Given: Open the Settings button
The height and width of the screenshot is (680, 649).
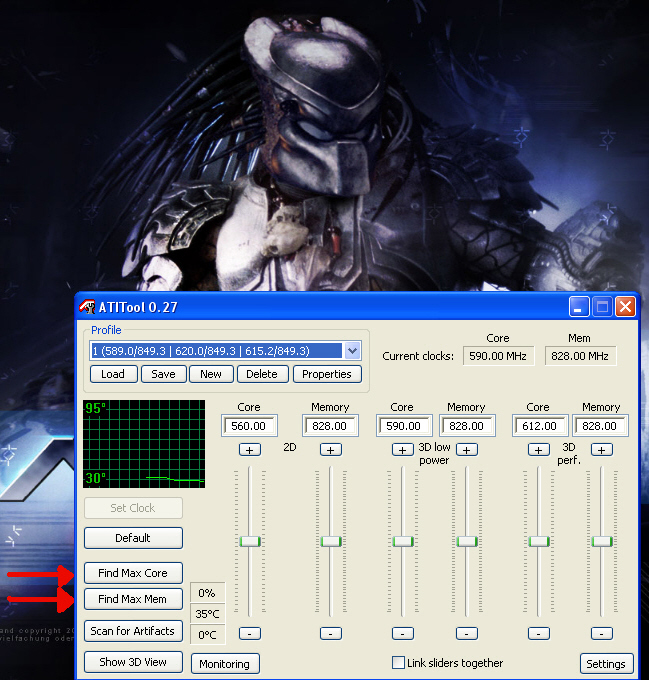Looking at the screenshot, I should (x=606, y=664).
